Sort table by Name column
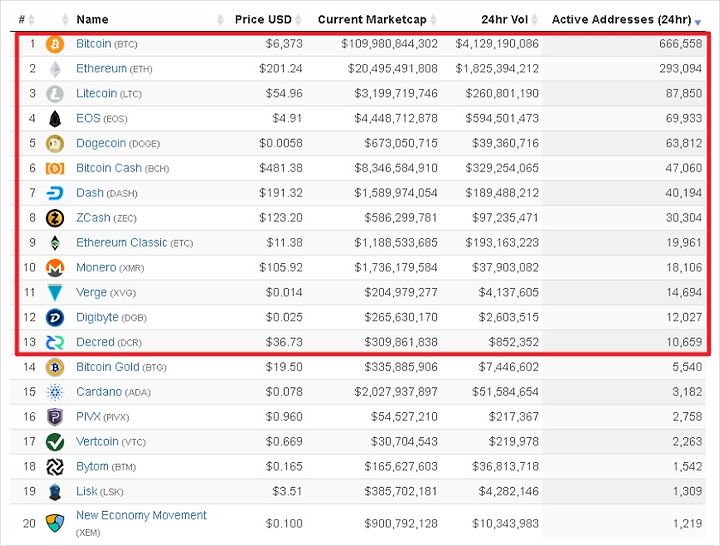The image size is (720, 546). tap(150, 20)
